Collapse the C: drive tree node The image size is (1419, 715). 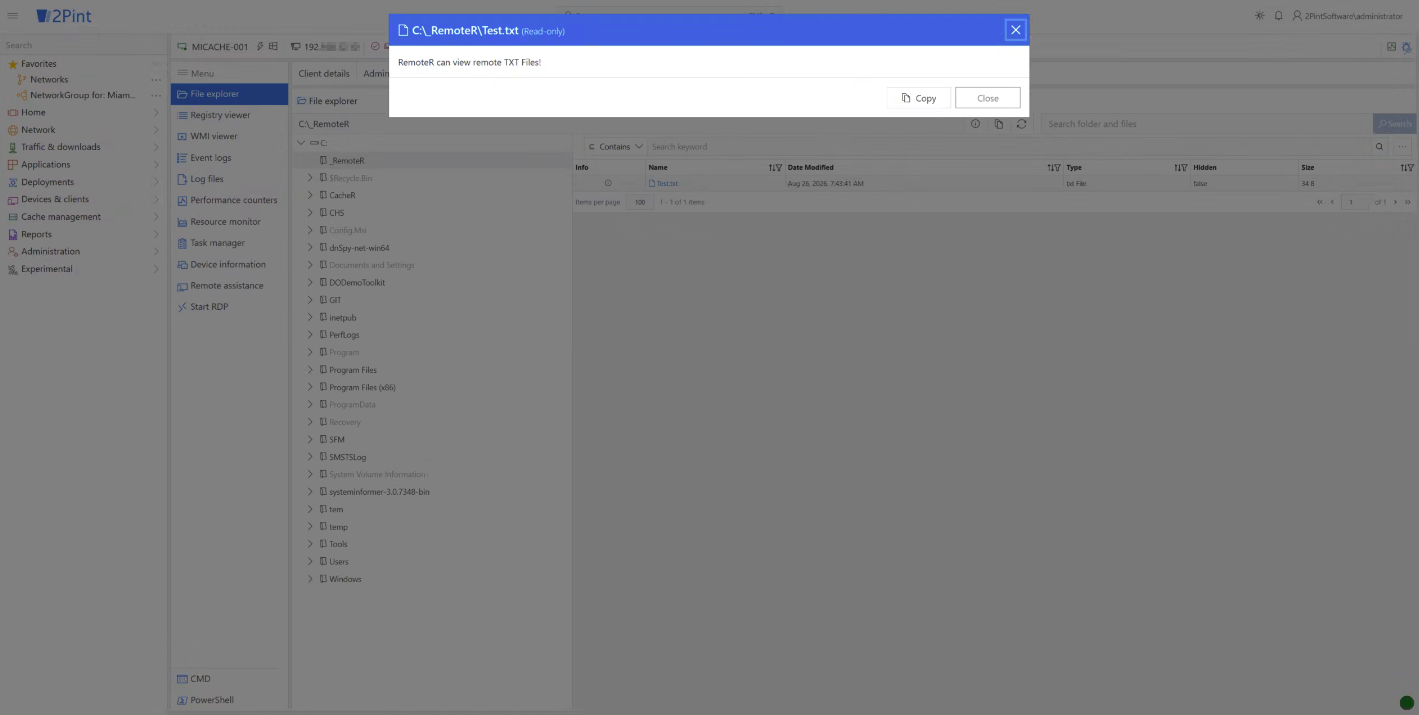[302, 143]
